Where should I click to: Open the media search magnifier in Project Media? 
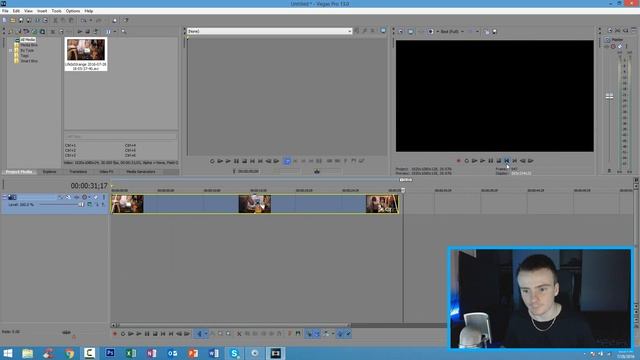coord(123,31)
